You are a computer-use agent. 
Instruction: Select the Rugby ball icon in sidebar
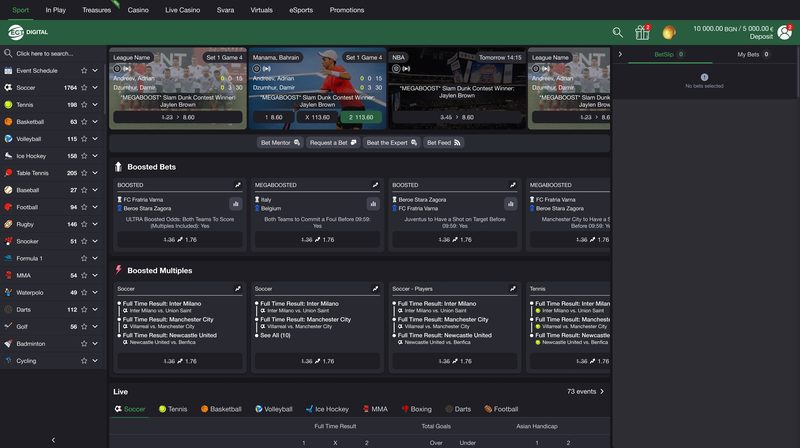[8, 224]
